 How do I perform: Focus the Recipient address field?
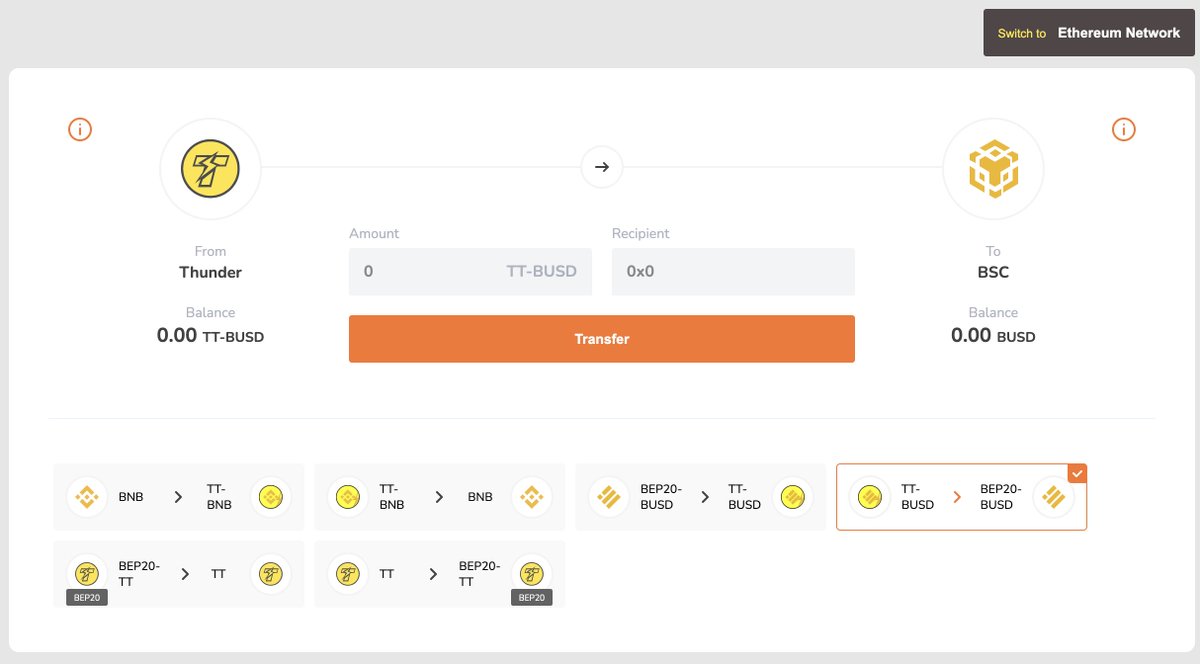(733, 271)
